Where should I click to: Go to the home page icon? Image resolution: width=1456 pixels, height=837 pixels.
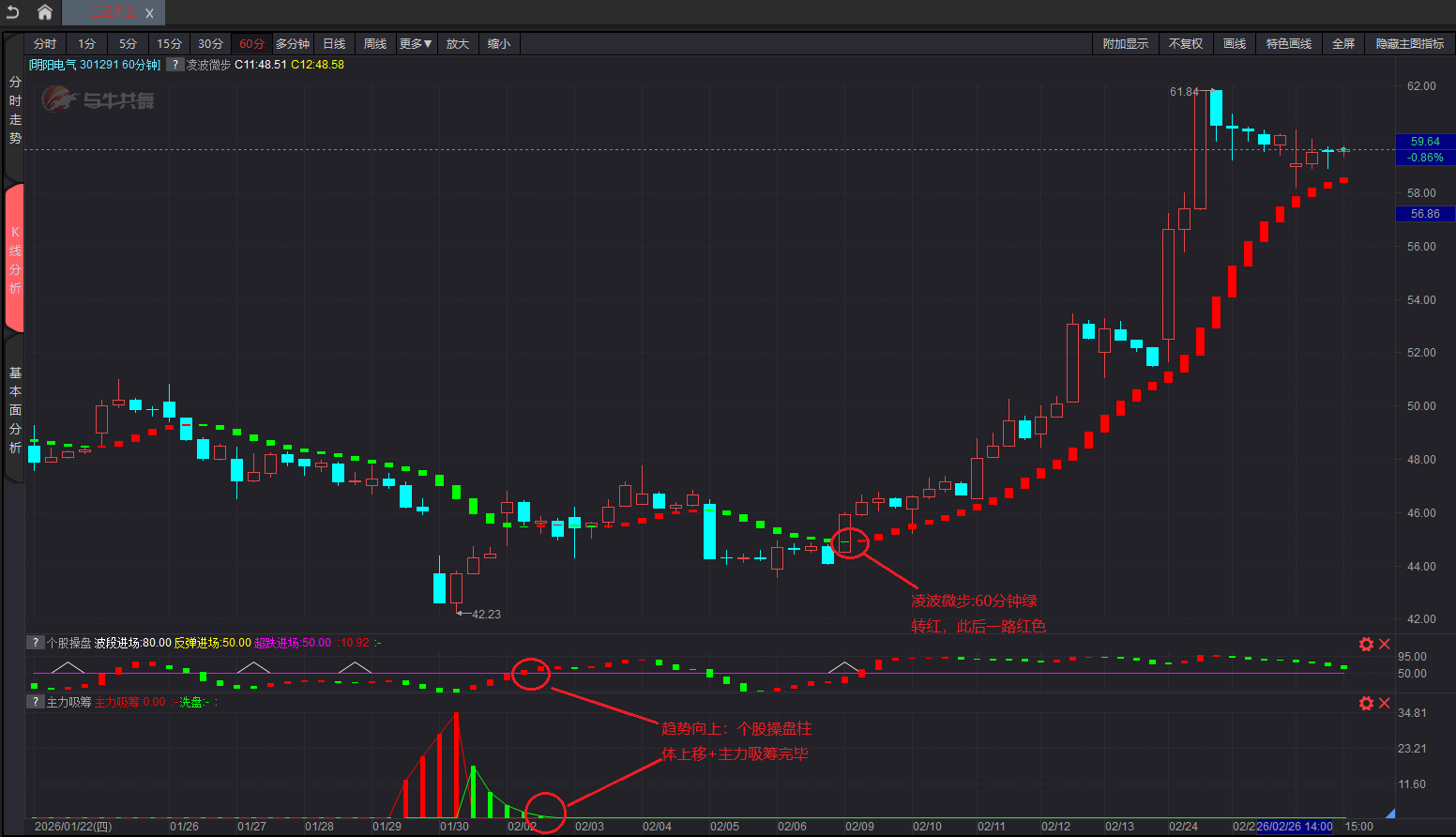pyautogui.click(x=44, y=12)
